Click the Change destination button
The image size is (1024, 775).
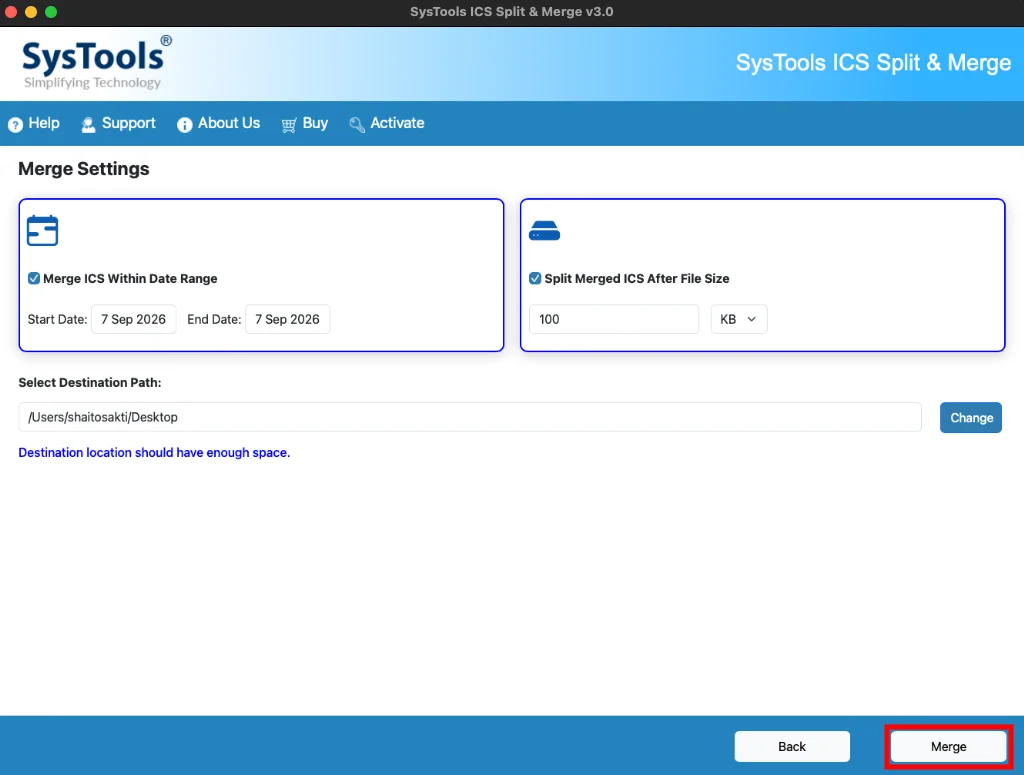coord(970,418)
